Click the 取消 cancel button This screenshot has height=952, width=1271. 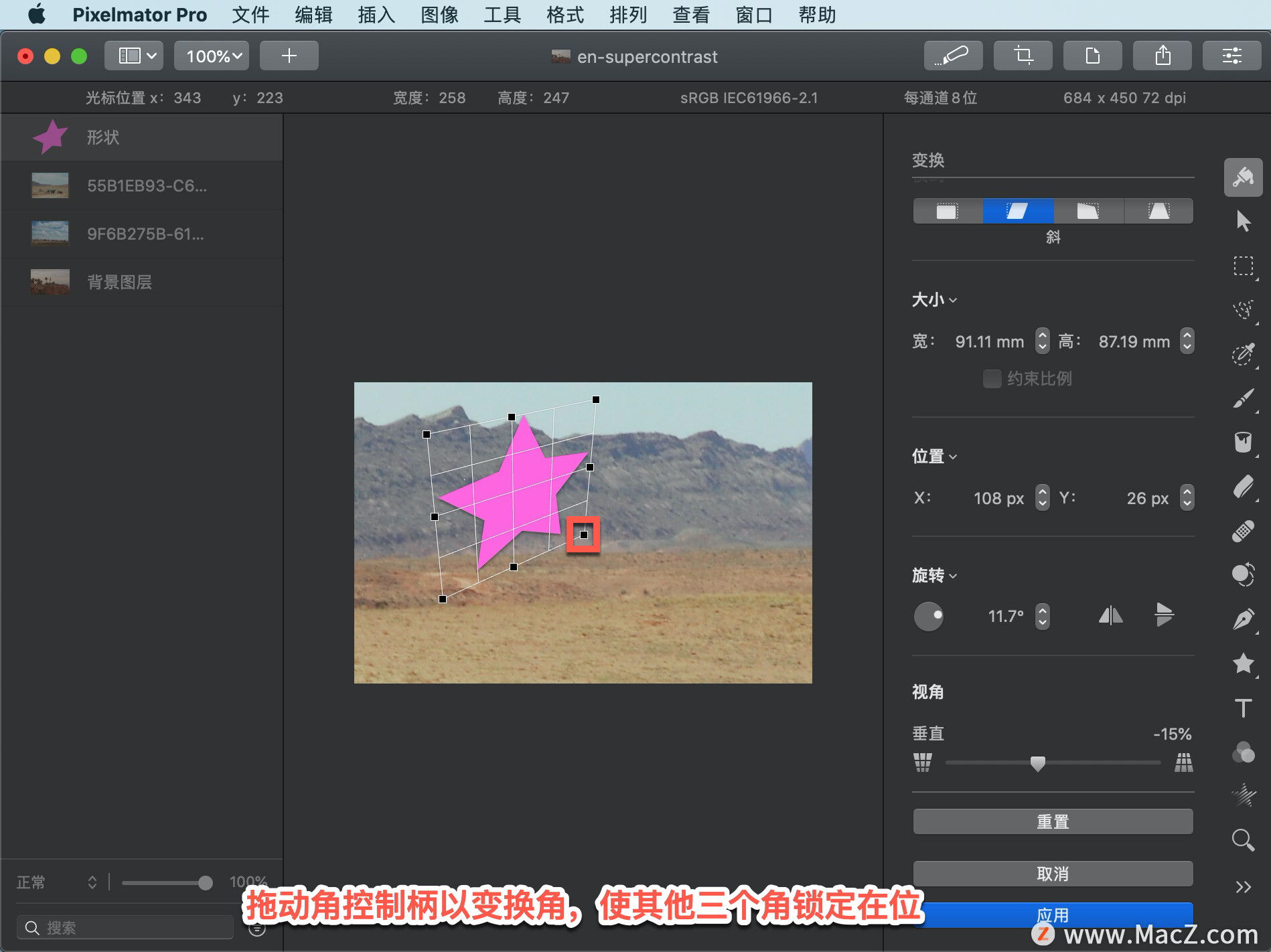coord(1053,874)
